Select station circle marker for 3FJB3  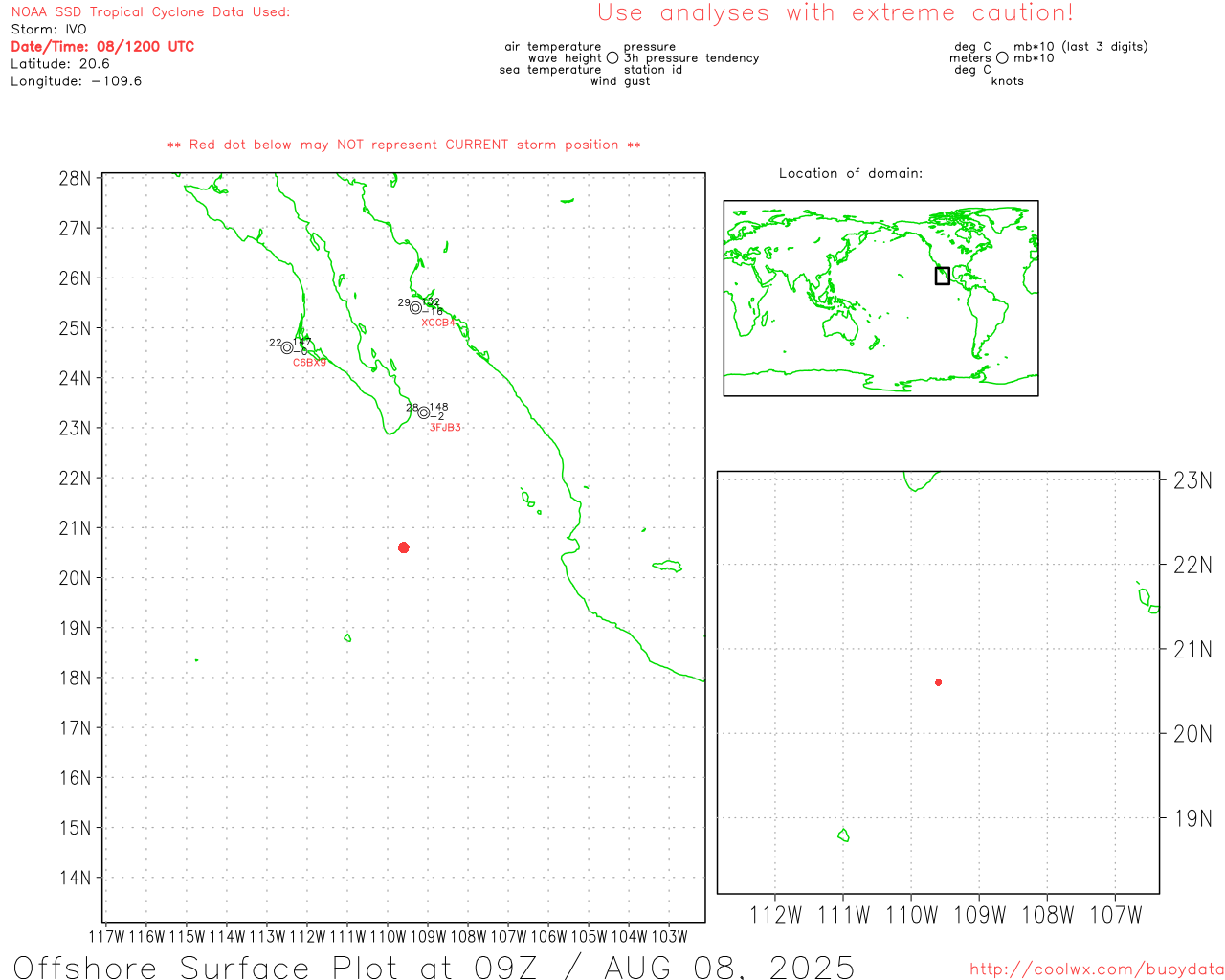(424, 412)
